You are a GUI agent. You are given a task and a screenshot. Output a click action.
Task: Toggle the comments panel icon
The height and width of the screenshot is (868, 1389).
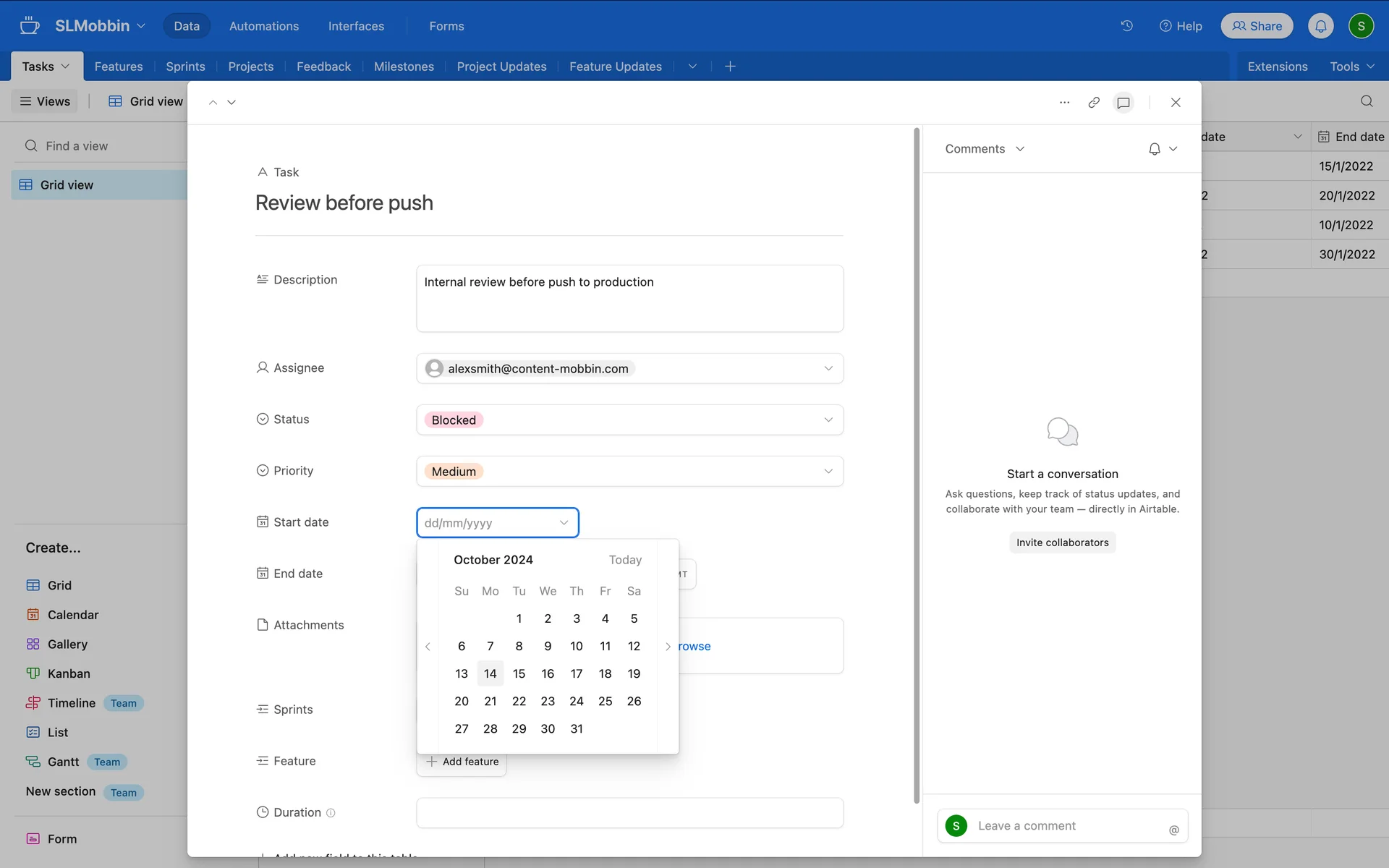click(x=1123, y=102)
